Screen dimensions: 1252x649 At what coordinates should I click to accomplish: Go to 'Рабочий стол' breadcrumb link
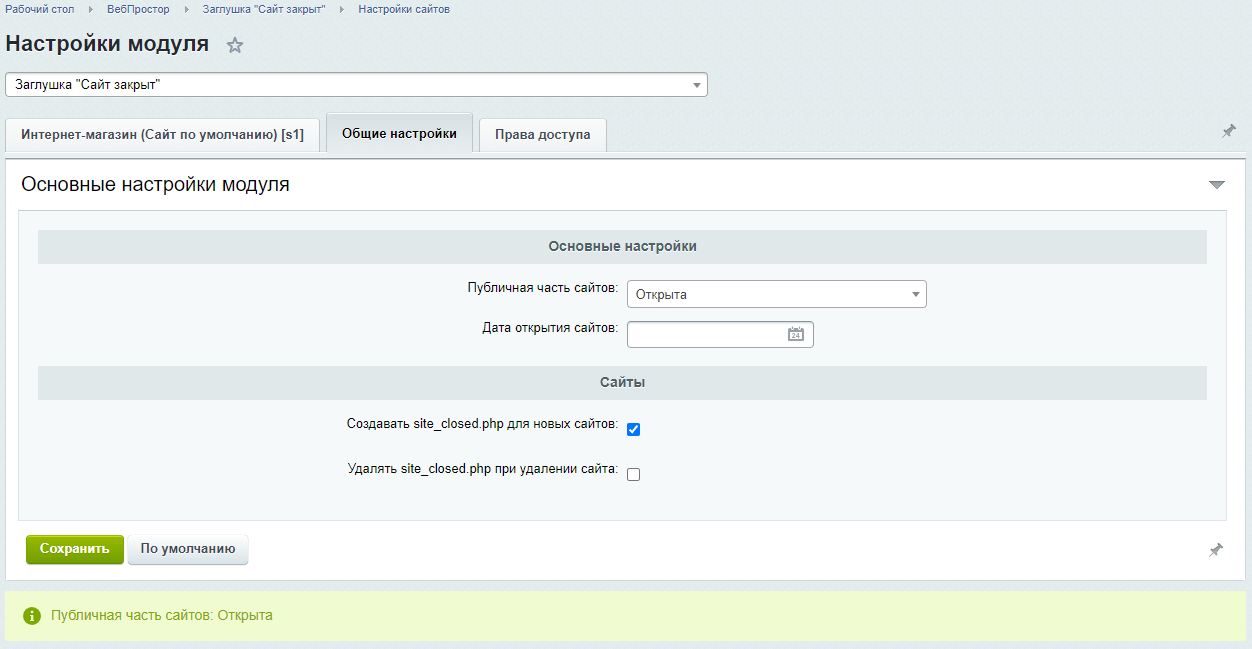pyautogui.click(x=40, y=9)
